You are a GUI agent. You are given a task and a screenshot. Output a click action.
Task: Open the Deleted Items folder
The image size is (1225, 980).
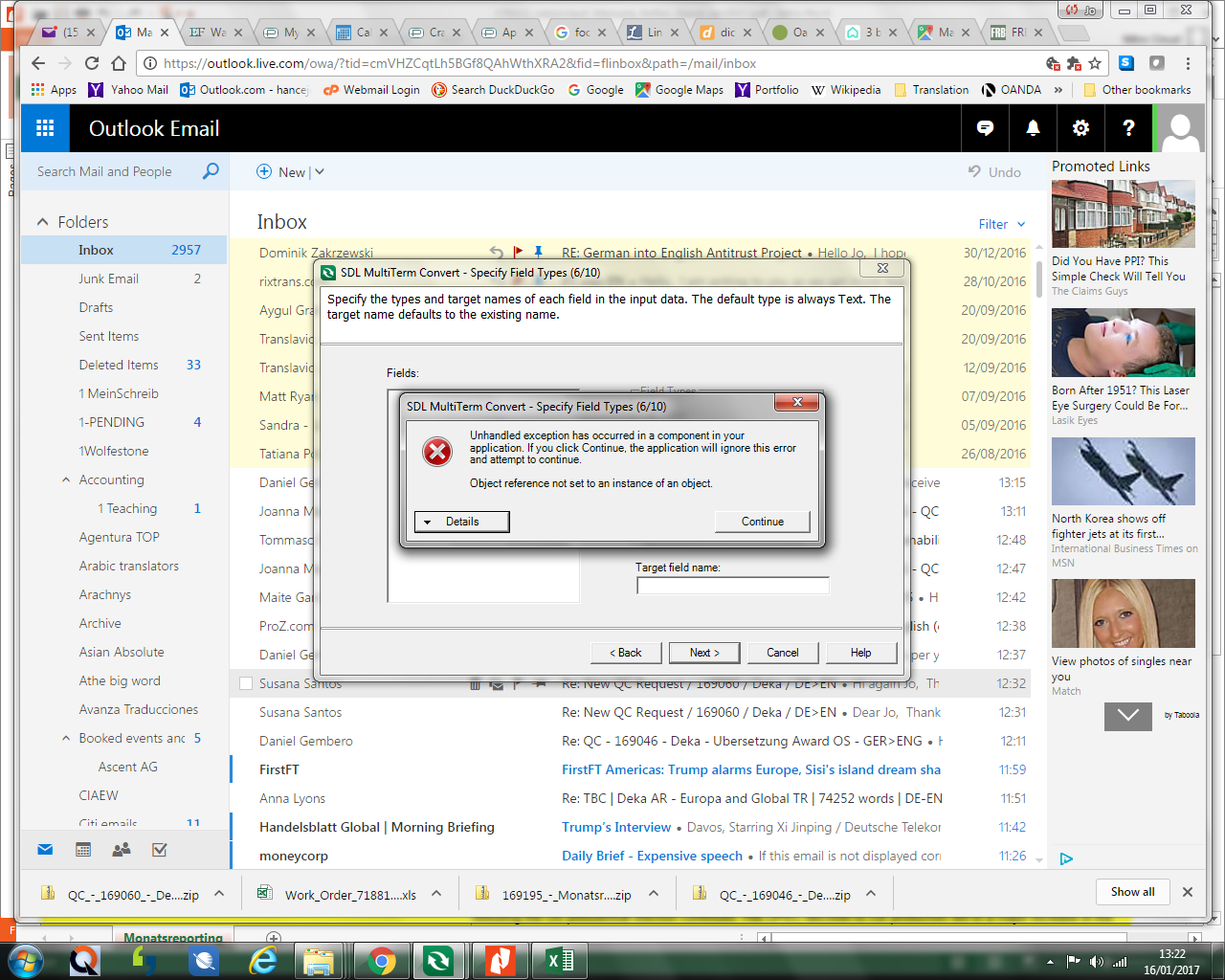124,365
